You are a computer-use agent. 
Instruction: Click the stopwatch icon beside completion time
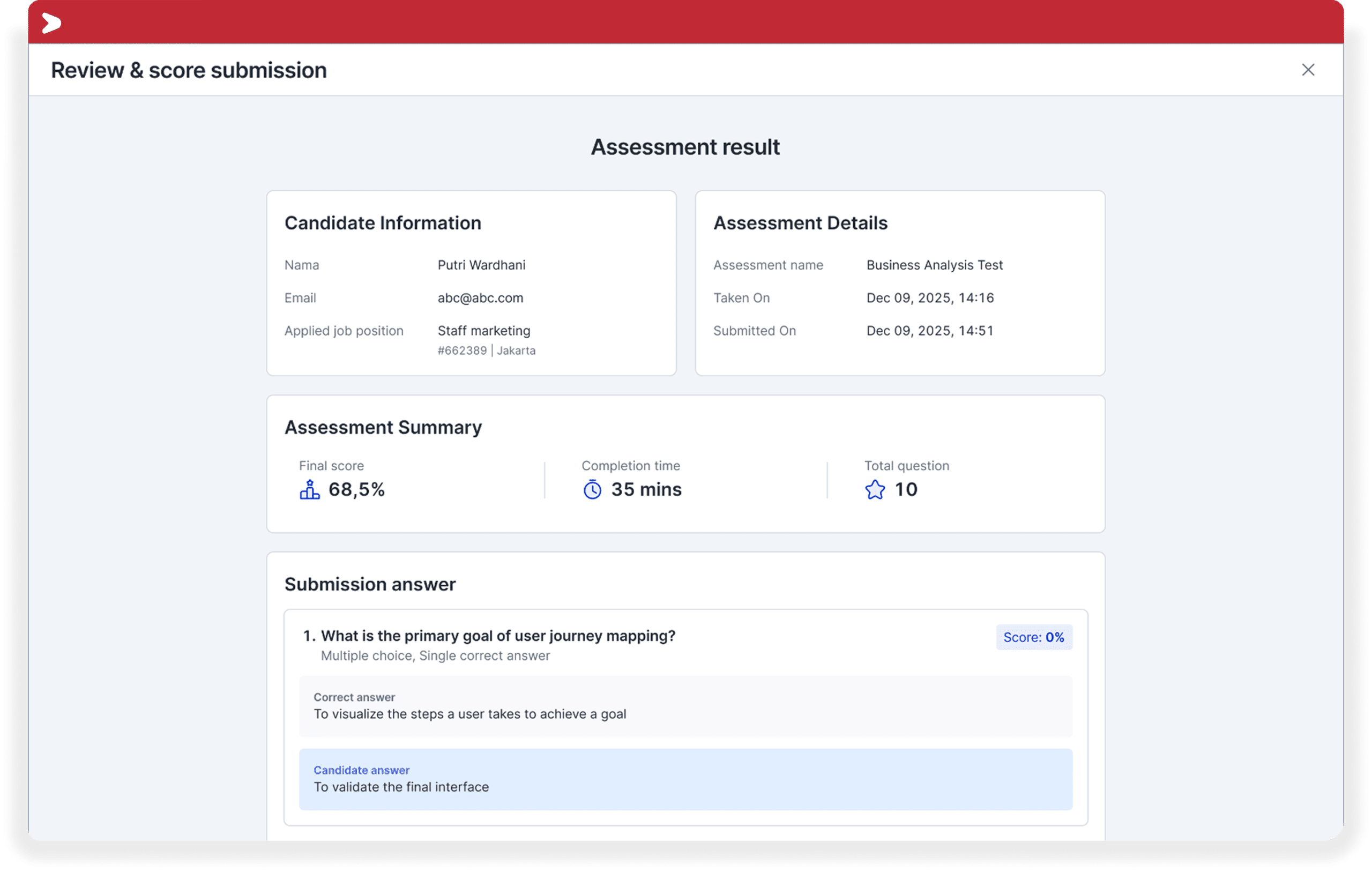(x=592, y=489)
